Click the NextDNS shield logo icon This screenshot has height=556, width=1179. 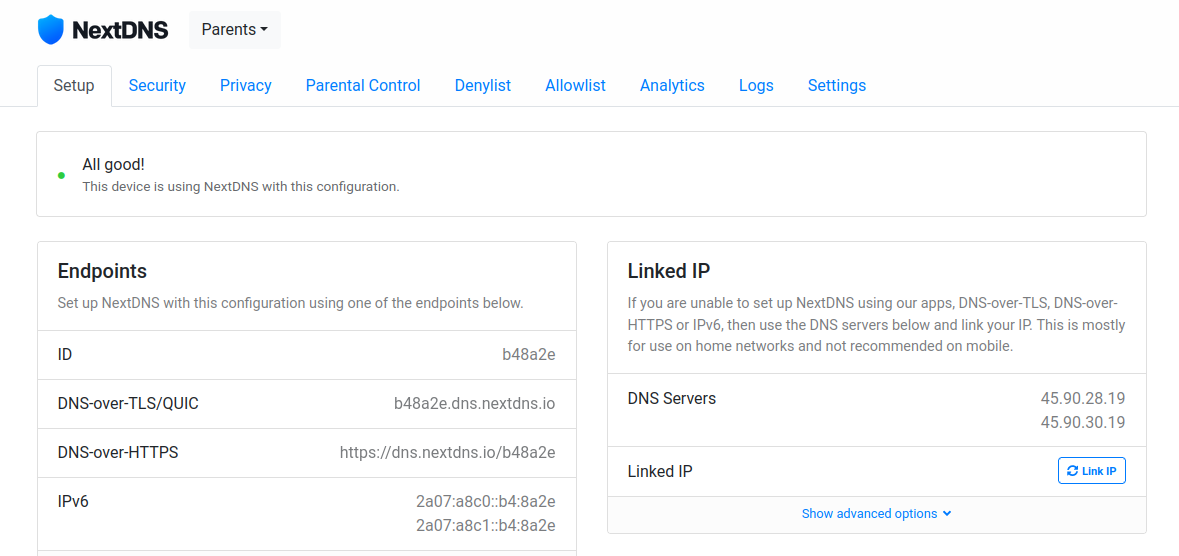50,30
